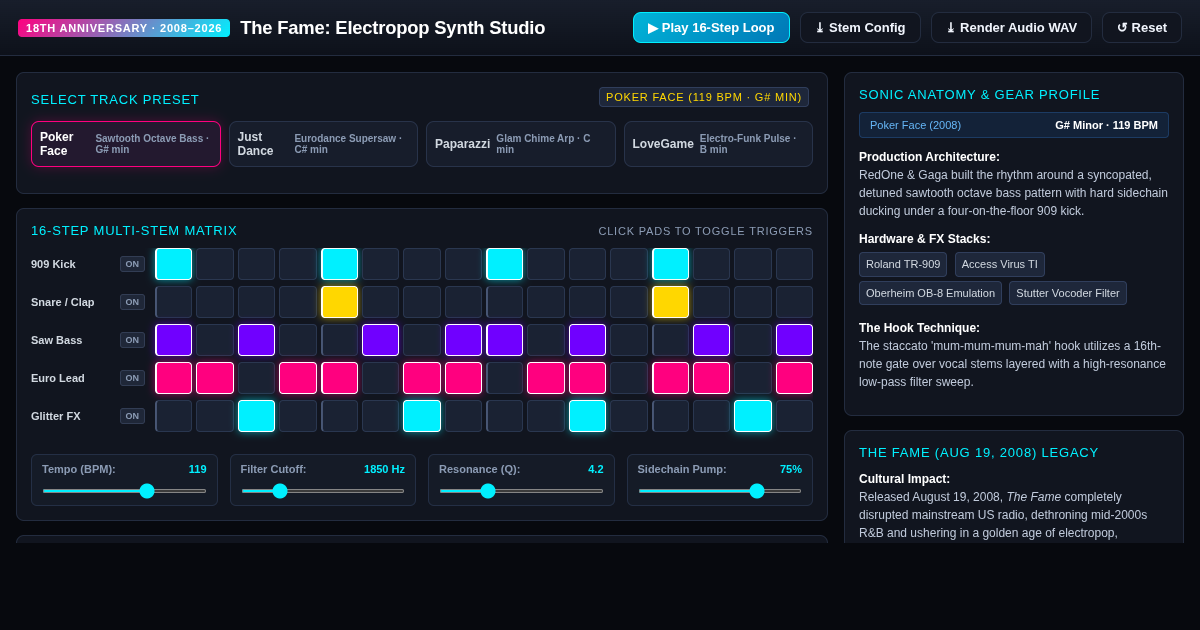Click the 1850 Hz cutoff value
Image resolution: width=1200 pixels, height=630 pixels.
click(x=384, y=469)
